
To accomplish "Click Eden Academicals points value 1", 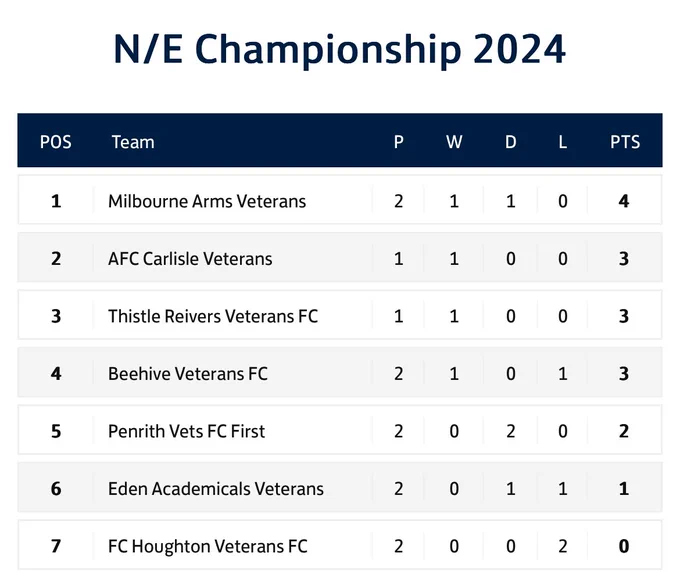I will (624, 489).
